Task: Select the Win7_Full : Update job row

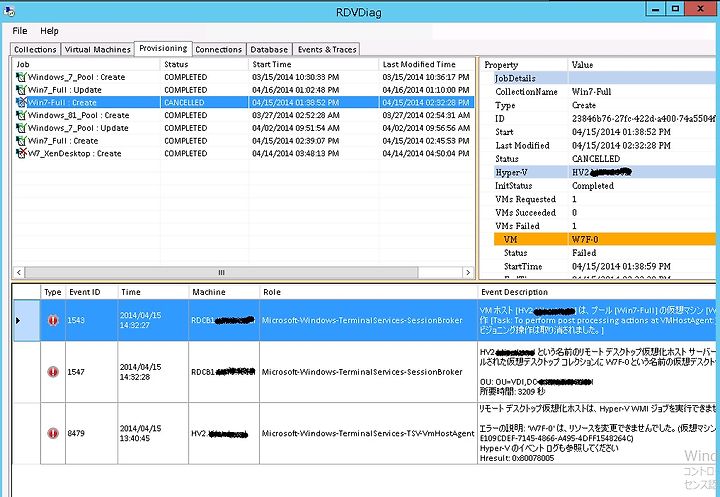Action: 243,90
